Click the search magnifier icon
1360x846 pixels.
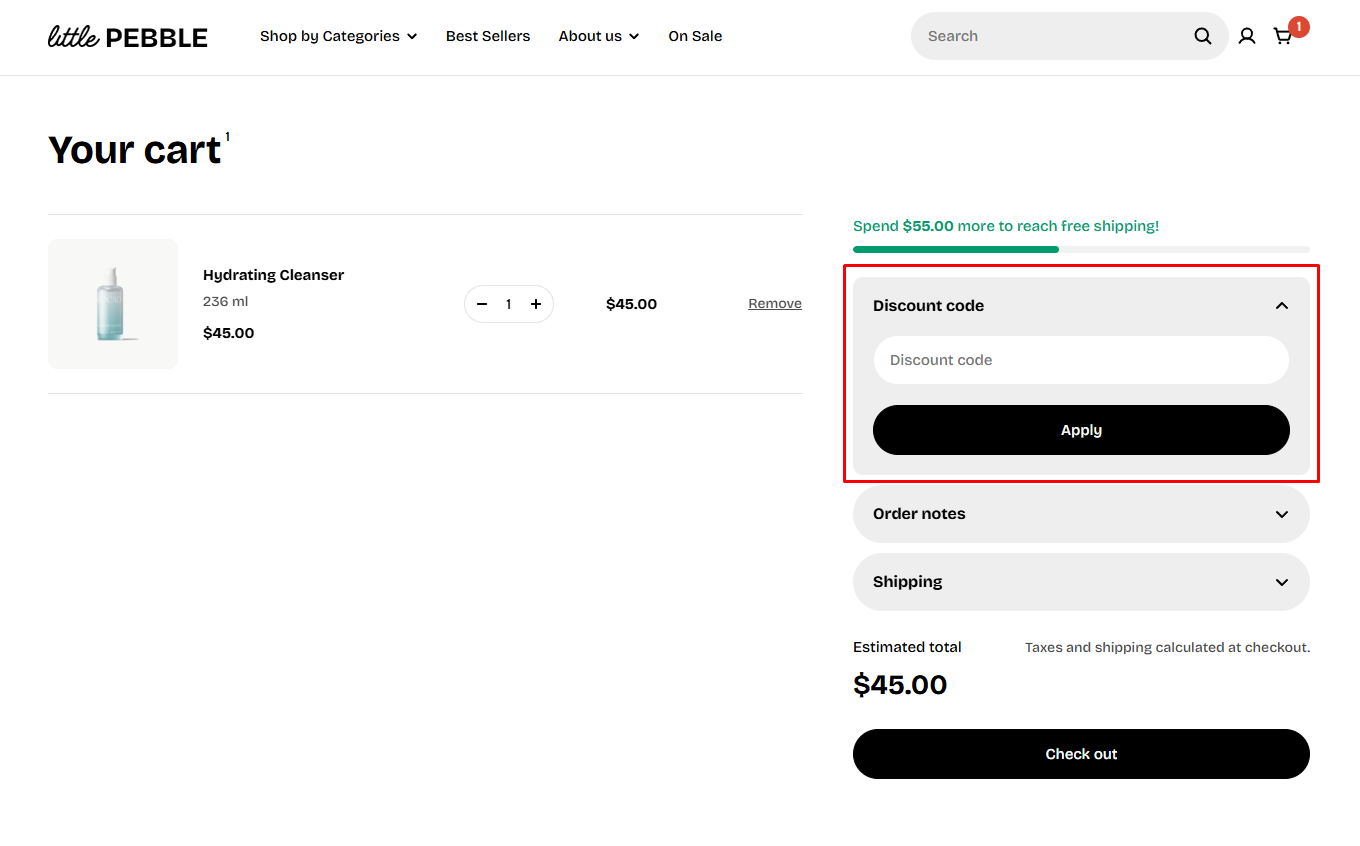(x=1203, y=36)
